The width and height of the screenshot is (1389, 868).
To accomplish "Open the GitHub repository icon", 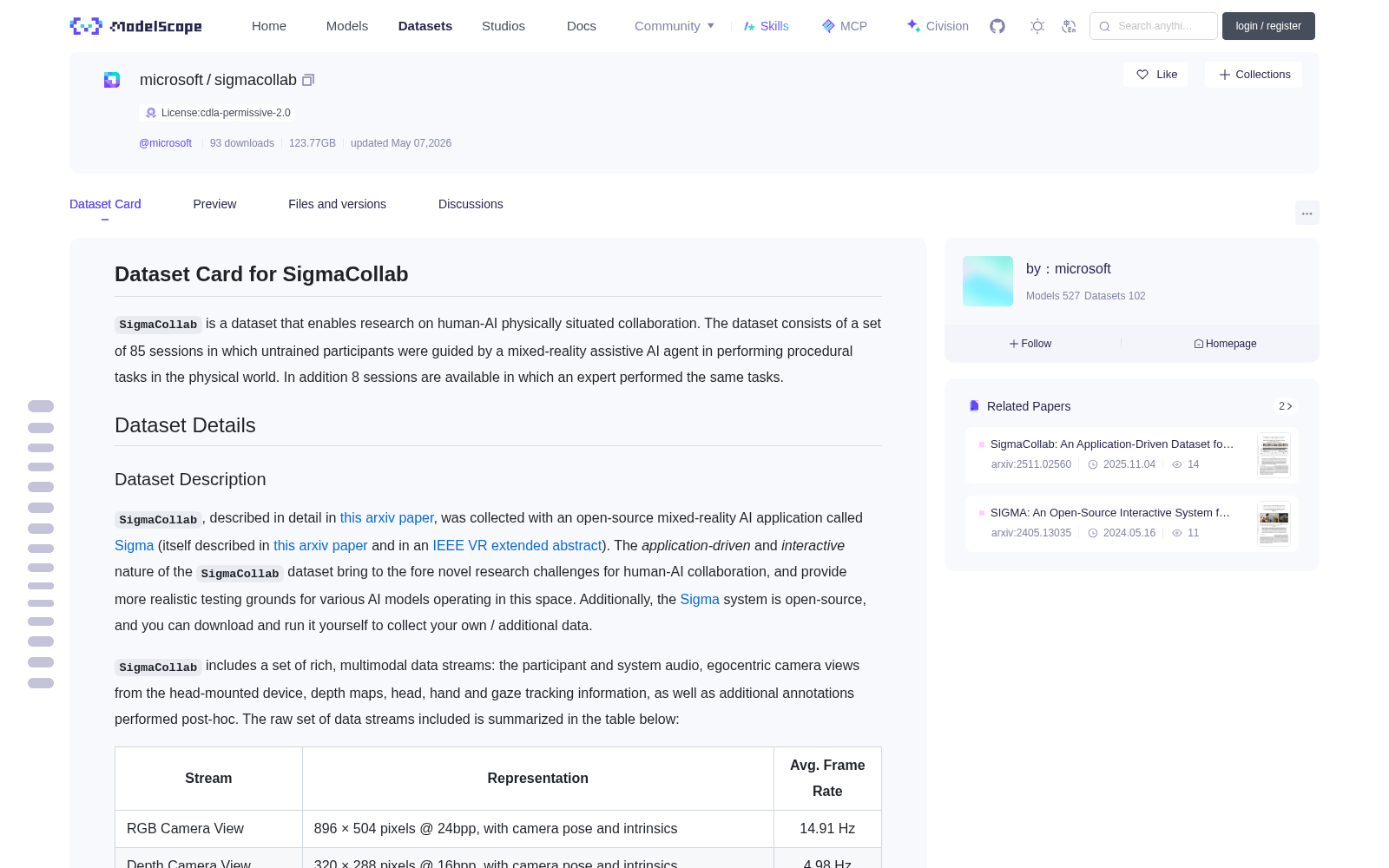I will click(x=997, y=26).
